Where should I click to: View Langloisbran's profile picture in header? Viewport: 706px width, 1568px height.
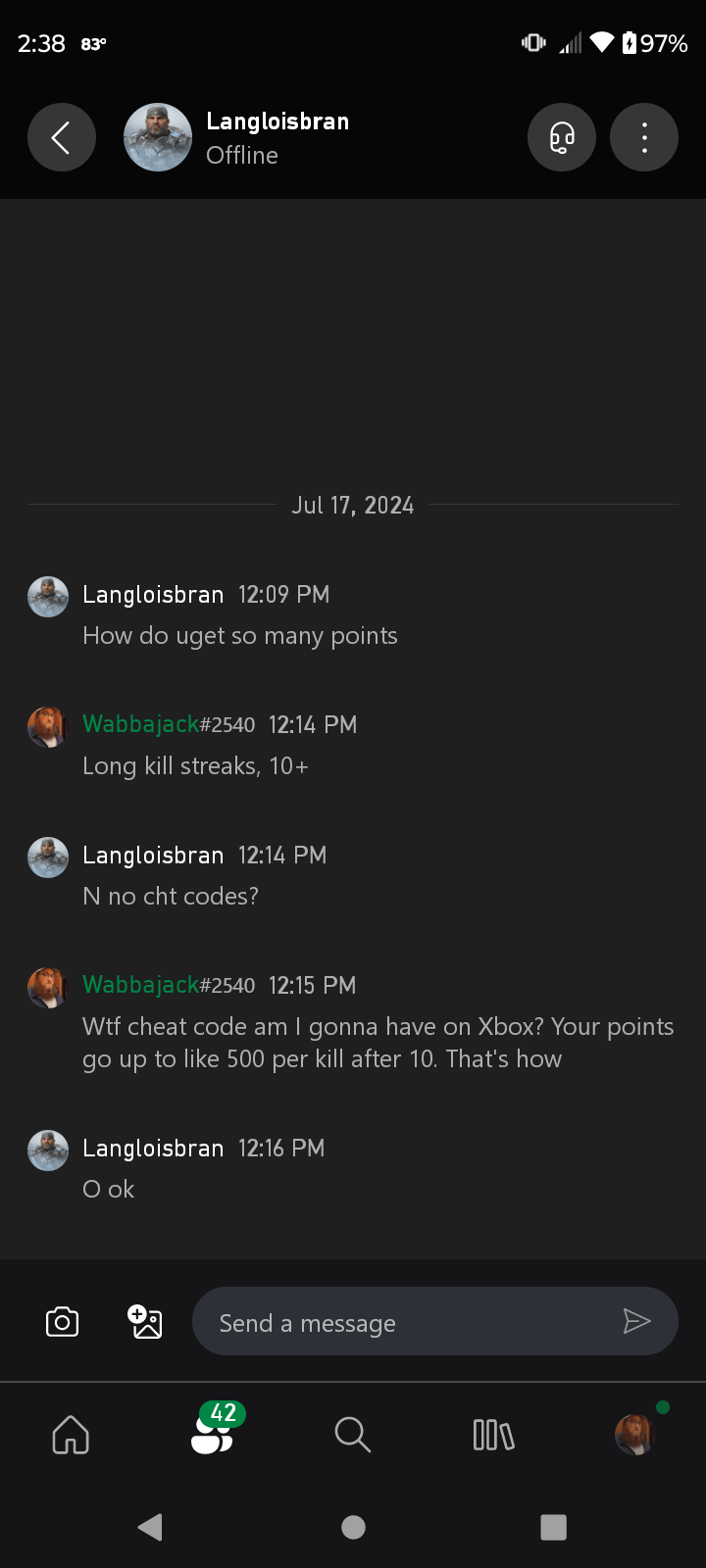click(157, 137)
